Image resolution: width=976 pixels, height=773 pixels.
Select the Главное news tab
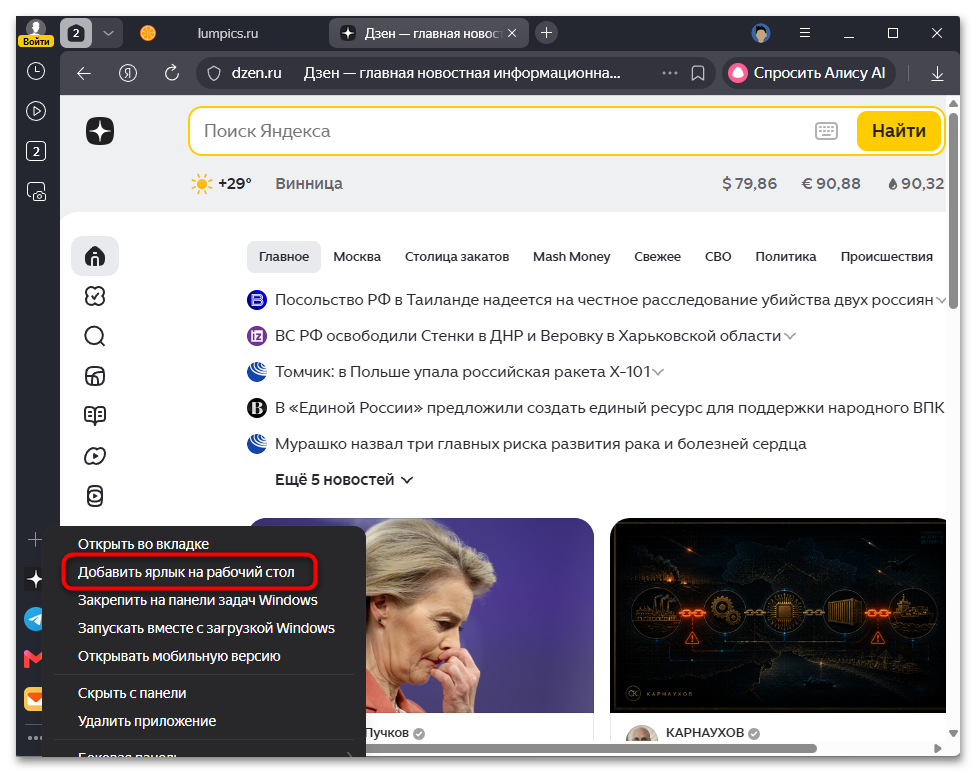tap(284, 257)
